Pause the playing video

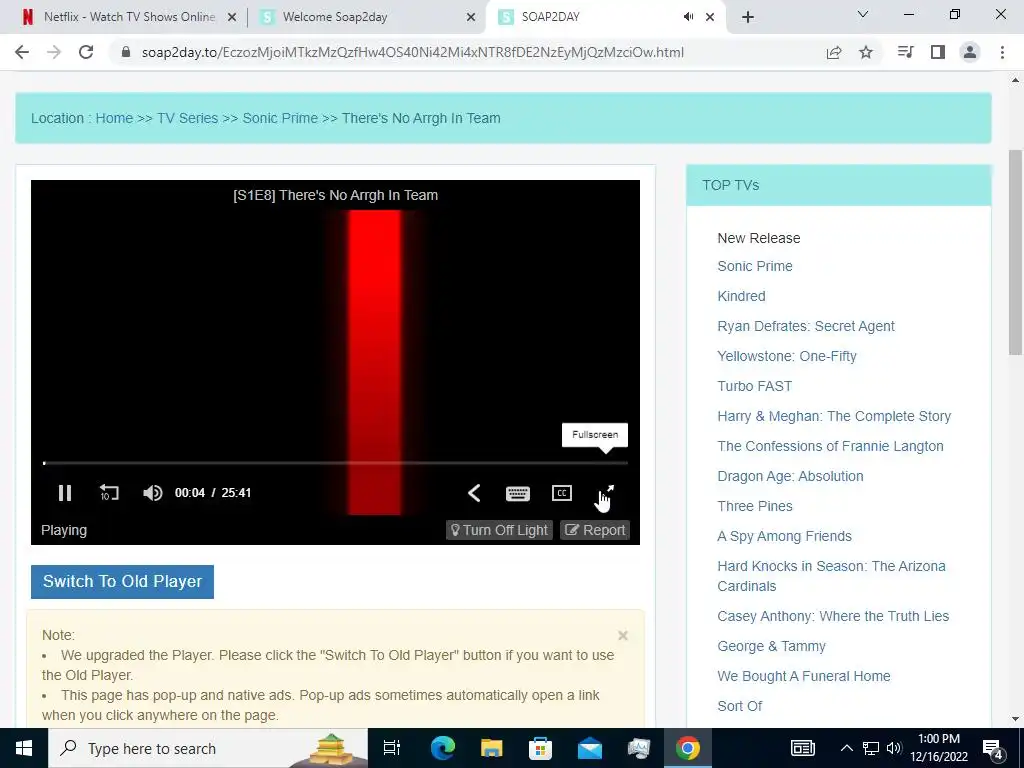click(x=65, y=492)
